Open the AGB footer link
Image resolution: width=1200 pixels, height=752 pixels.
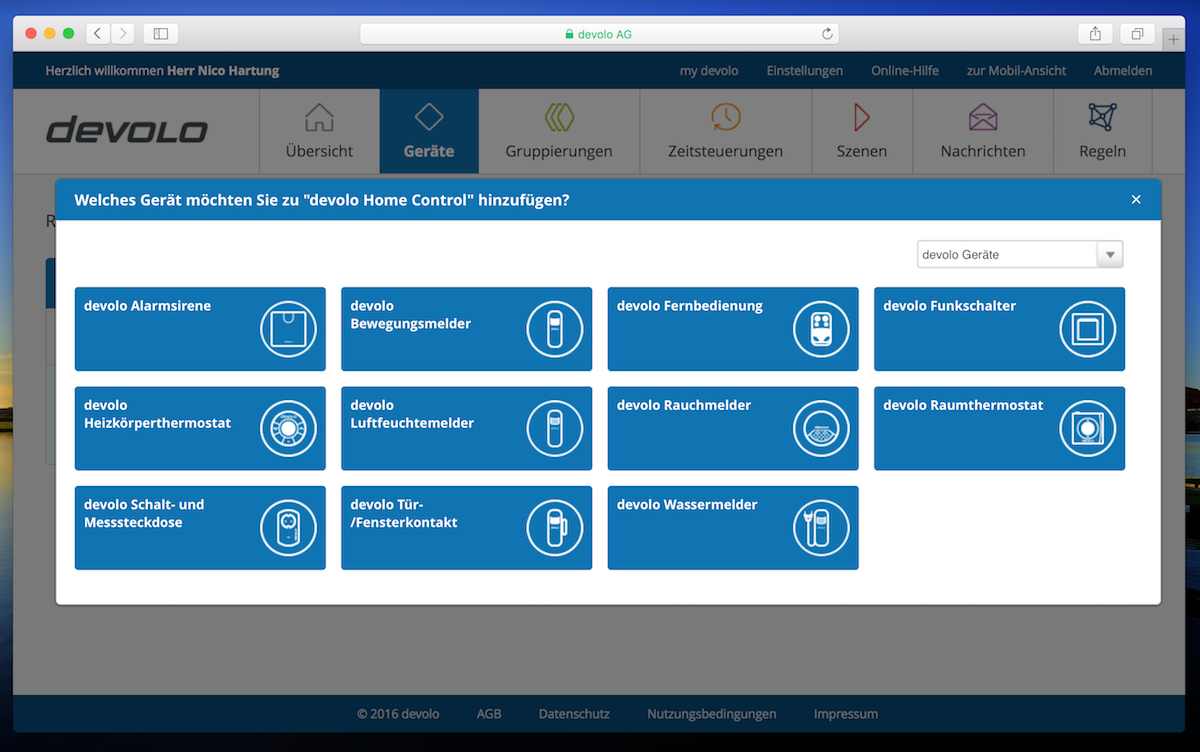(x=489, y=714)
